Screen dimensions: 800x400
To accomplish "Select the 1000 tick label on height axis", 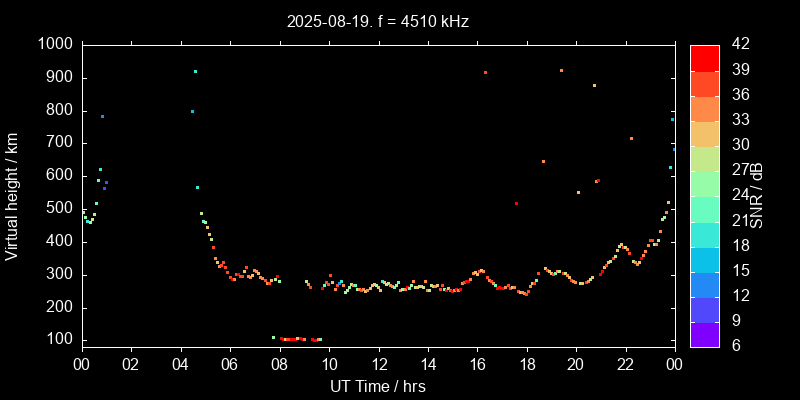I will [x=54, y=45].
